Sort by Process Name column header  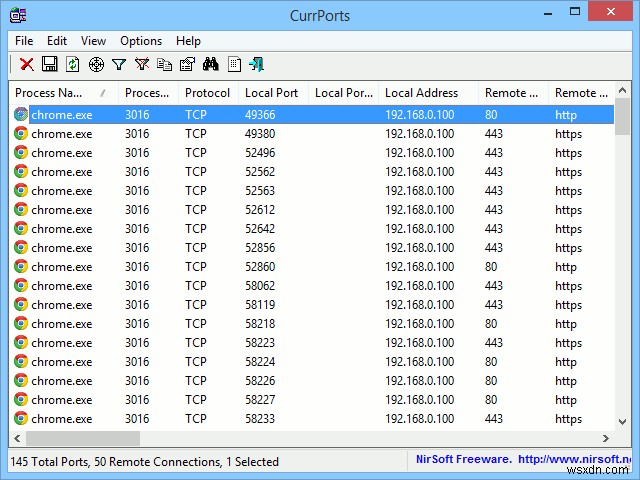tap(64, 93)
